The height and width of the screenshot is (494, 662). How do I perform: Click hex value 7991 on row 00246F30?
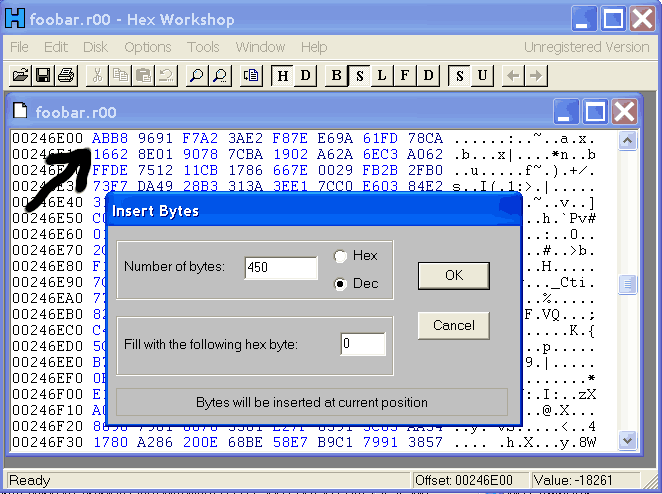(380, 442)
